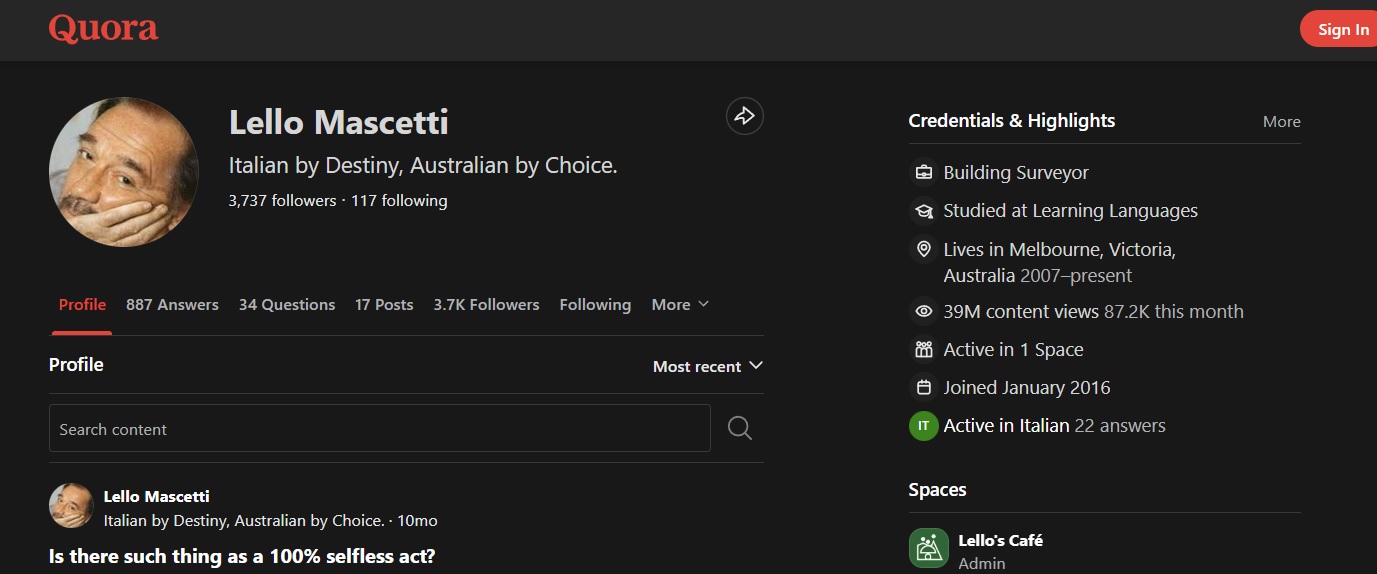This screenshot has height=574, width=1377.
Task: Expand the More tabs dropdown
Action: tap(680, 305)
